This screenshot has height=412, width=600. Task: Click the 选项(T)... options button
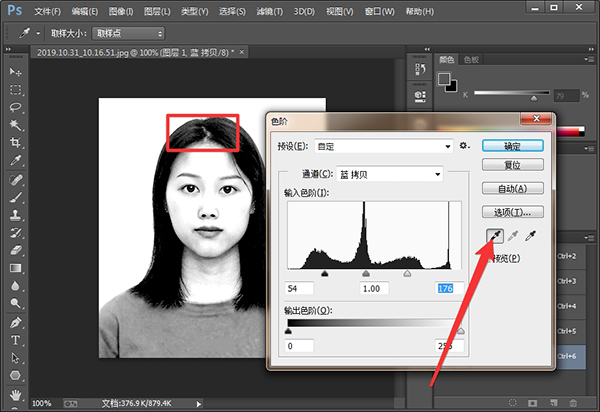pyautogui.click(x=512, y=212)
